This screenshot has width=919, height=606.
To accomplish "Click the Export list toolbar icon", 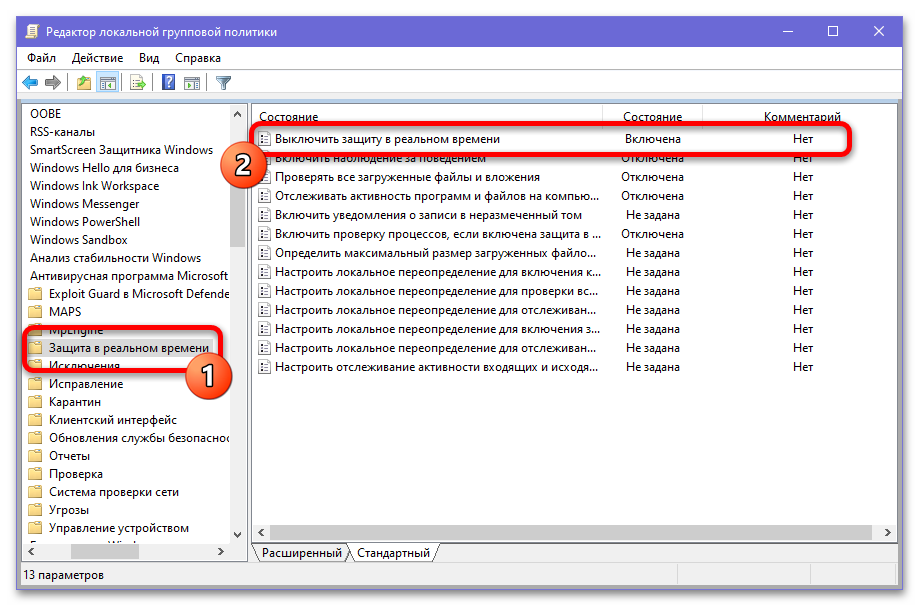I will pyautogui.click(x=138, y=83).
